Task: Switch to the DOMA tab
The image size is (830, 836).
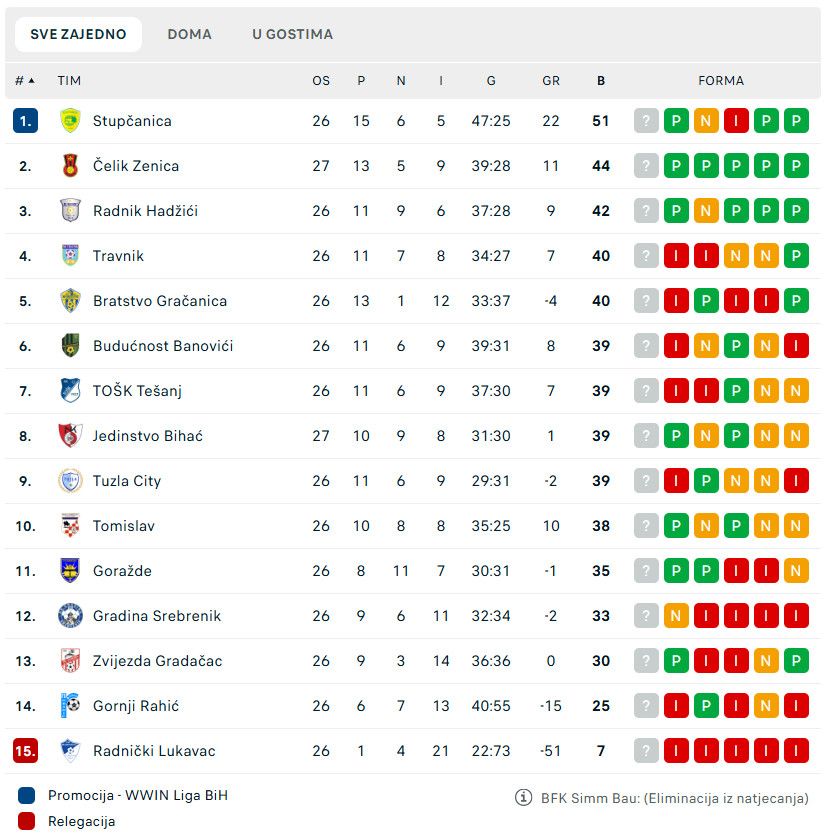Action: 189,34
